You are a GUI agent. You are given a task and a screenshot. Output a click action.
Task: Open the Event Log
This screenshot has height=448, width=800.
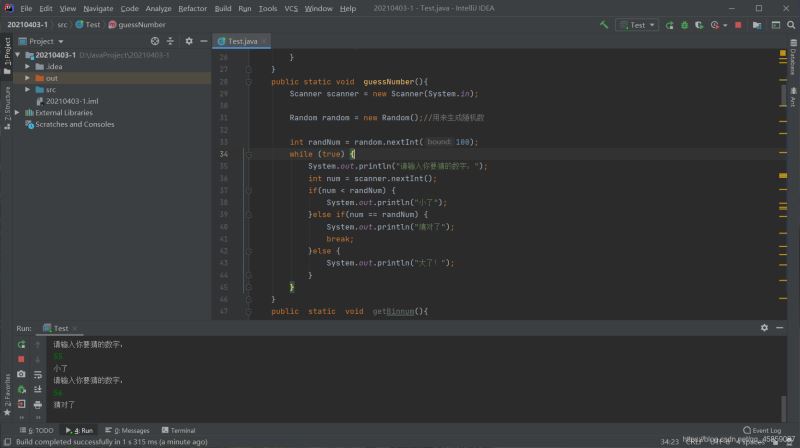click(763, 430)
